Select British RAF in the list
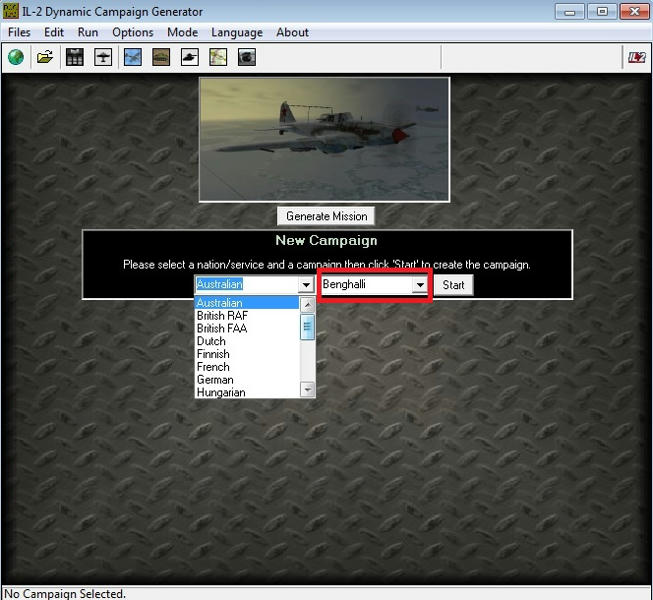 tap(247, 316)
